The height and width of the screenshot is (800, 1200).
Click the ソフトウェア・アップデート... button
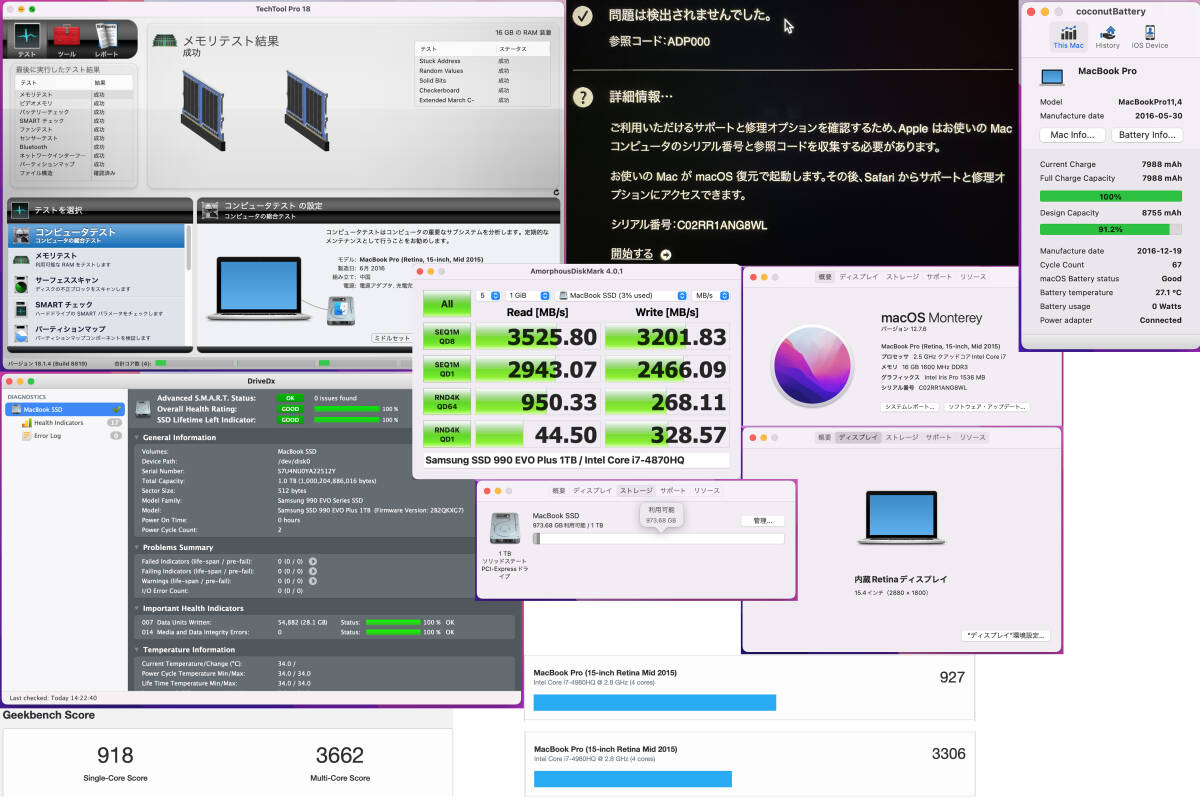point(986,407)
